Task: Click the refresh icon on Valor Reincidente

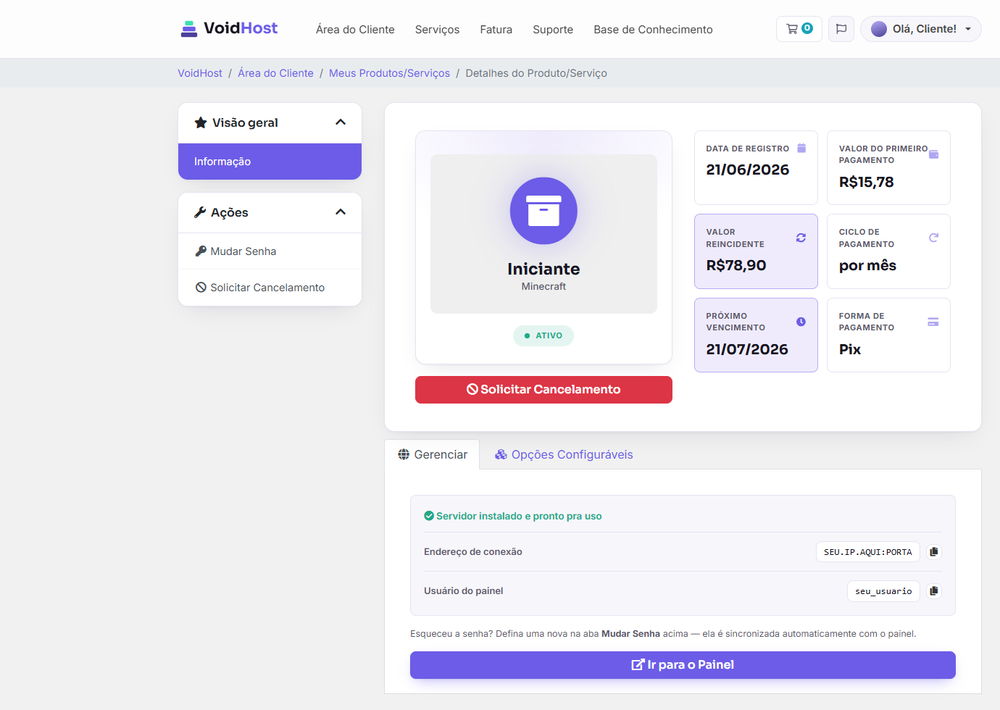Action: [801, 238]
